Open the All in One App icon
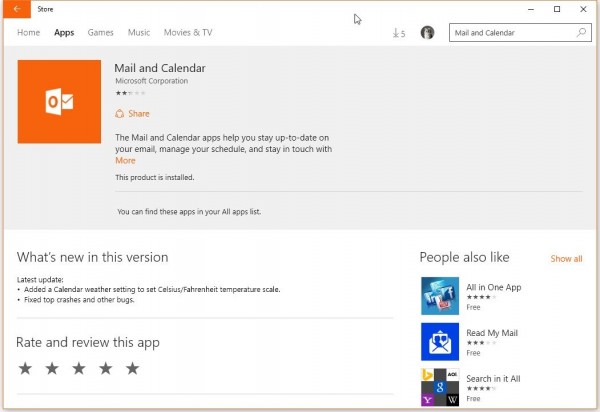The image size is (600, 412). (x=440, y=296)
